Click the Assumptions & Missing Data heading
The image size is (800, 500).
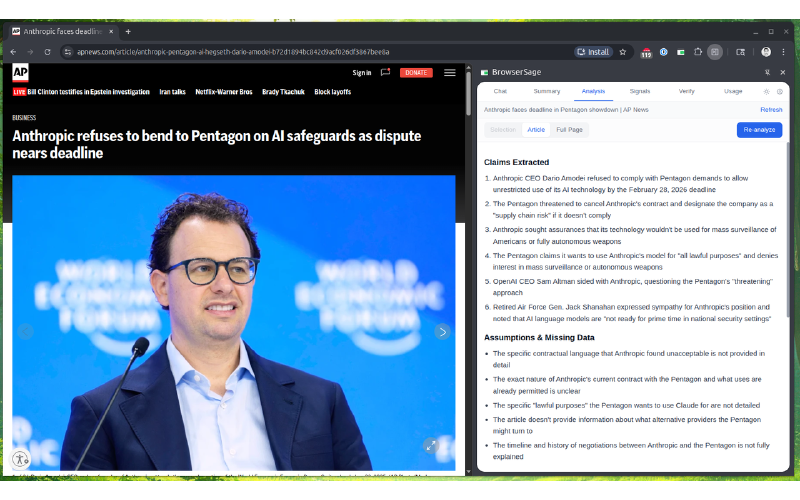pos(539,337)
